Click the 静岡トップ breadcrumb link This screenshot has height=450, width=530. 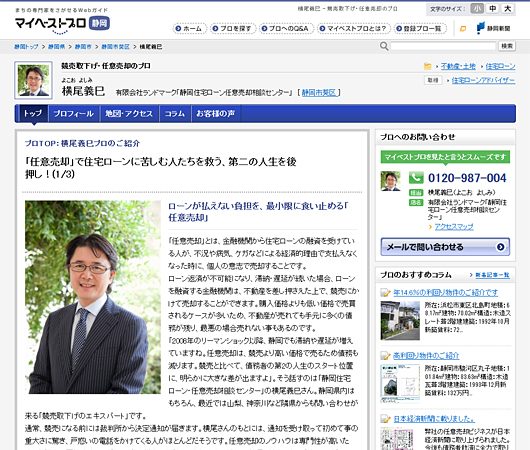[26, 47]
